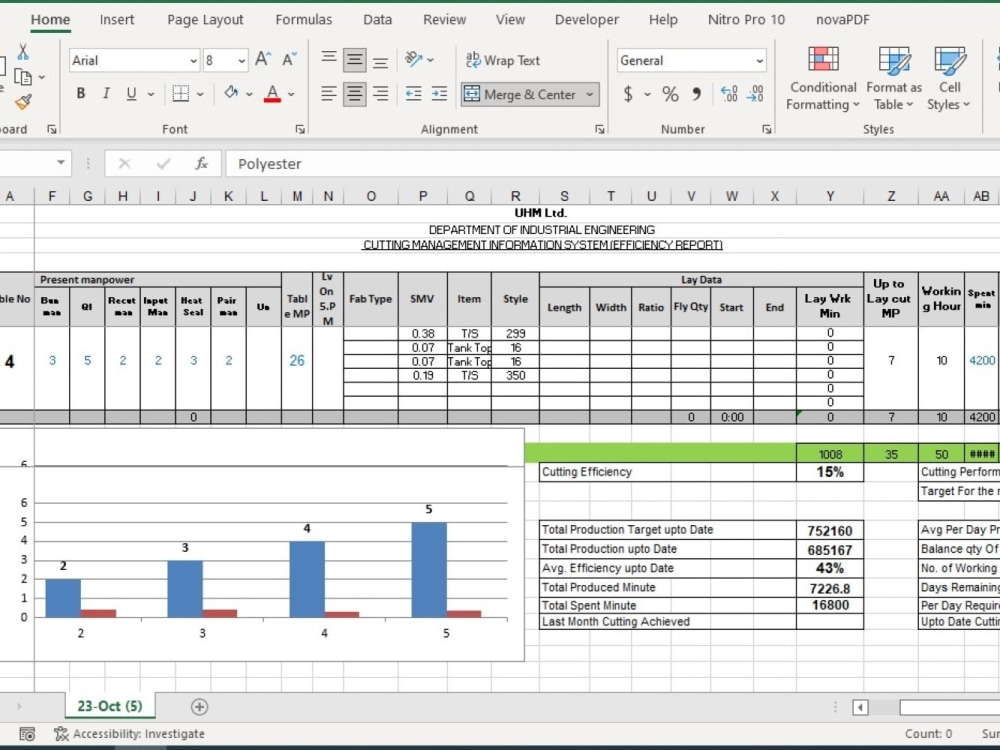Increase decimal places

point(729,94)
